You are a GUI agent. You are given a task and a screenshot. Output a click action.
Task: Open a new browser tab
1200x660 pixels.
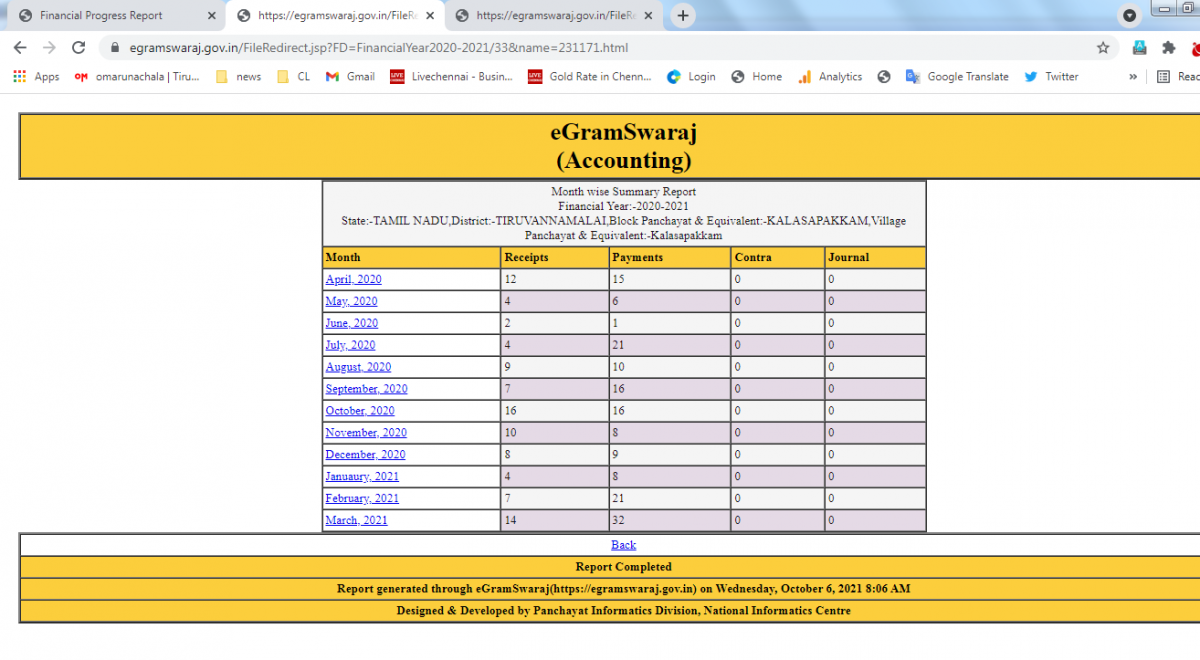pyautogui.click(x=683, y=16)
